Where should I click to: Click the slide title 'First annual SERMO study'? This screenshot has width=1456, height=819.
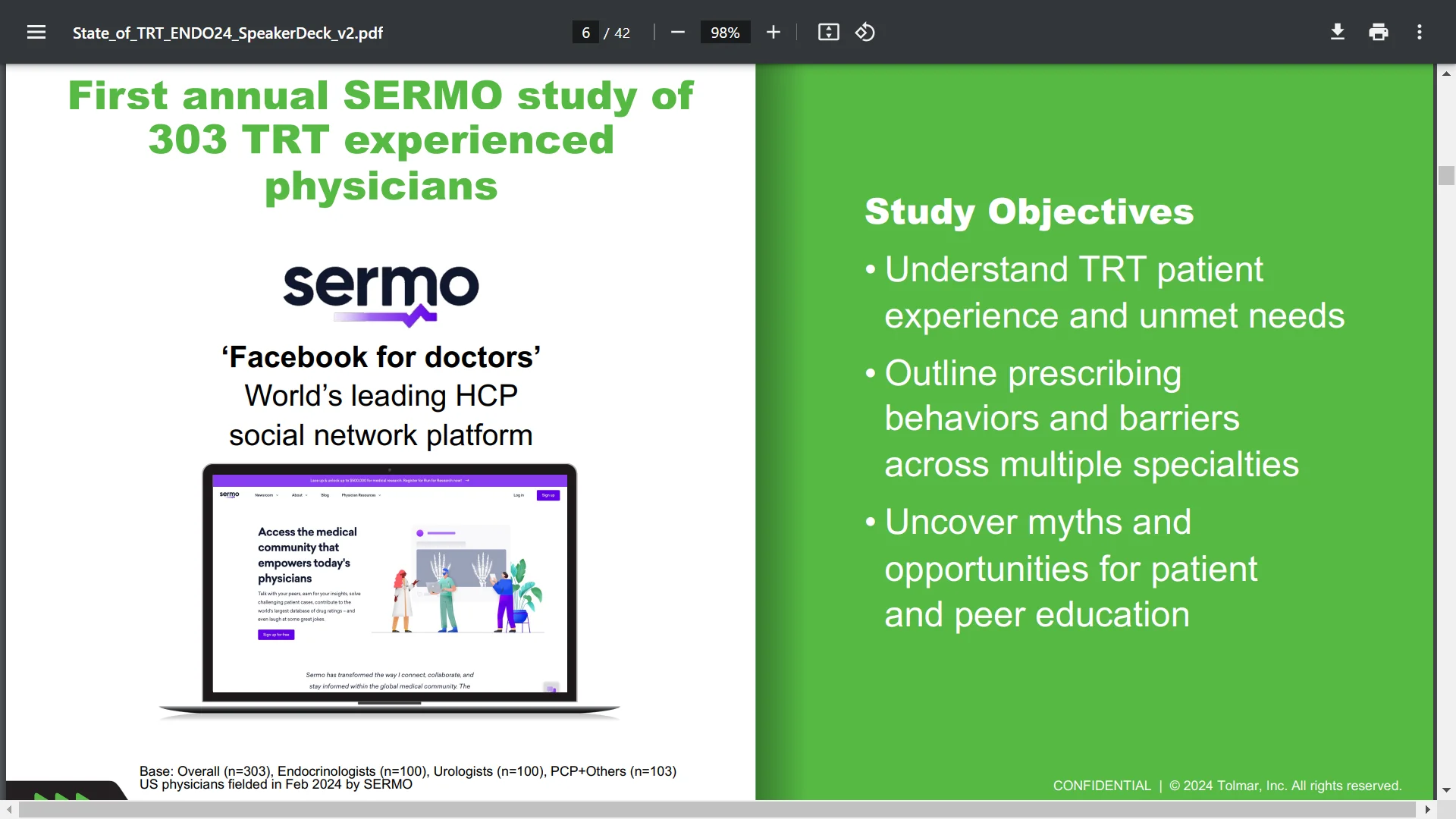[x=381, y=141]
